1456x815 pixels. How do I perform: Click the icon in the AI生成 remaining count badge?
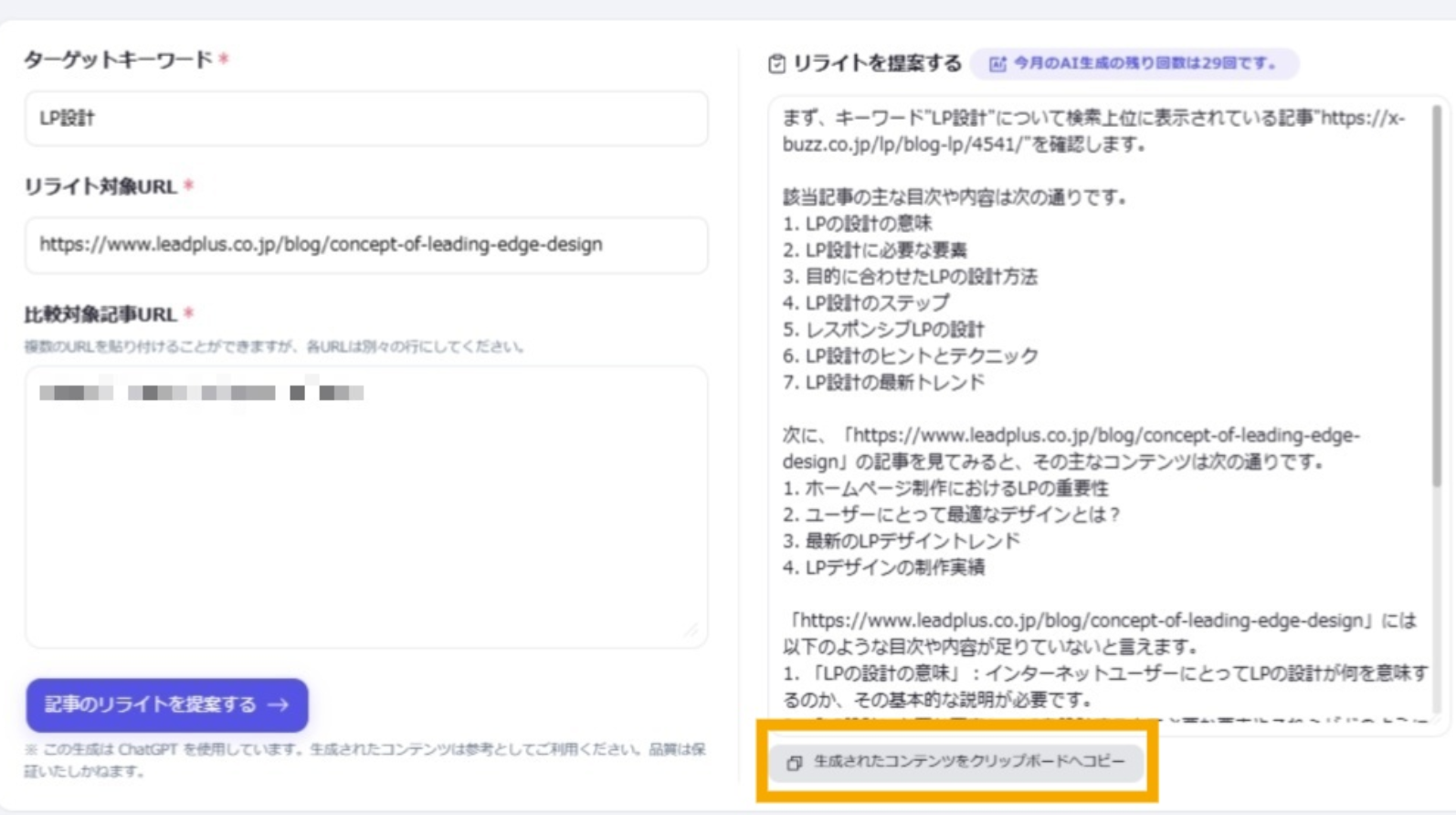(997, 64)
